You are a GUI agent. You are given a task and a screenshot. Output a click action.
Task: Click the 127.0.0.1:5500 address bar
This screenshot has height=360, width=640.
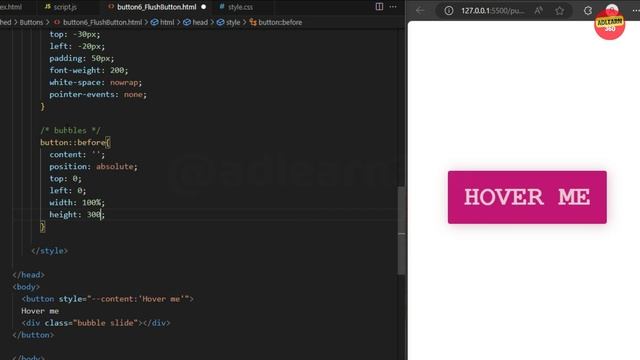point(493,11)
